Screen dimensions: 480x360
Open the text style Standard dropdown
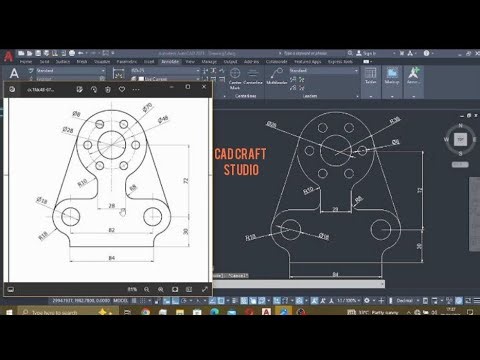[70, 71]
